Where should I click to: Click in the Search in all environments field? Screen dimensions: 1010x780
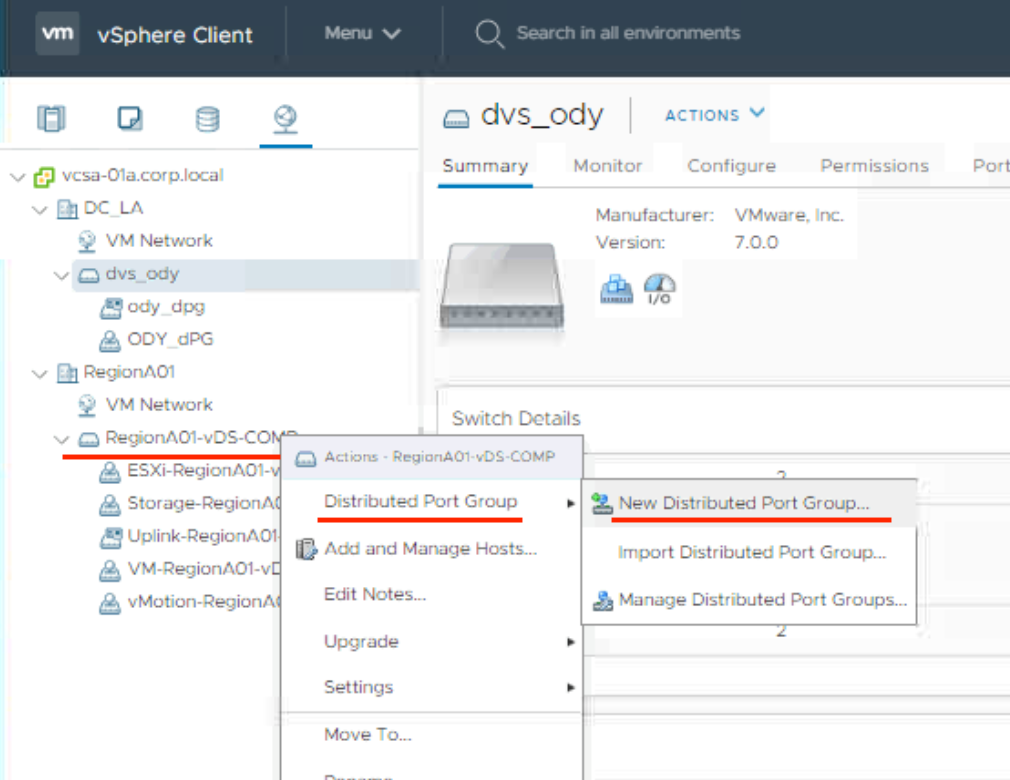tap(628, 33)
